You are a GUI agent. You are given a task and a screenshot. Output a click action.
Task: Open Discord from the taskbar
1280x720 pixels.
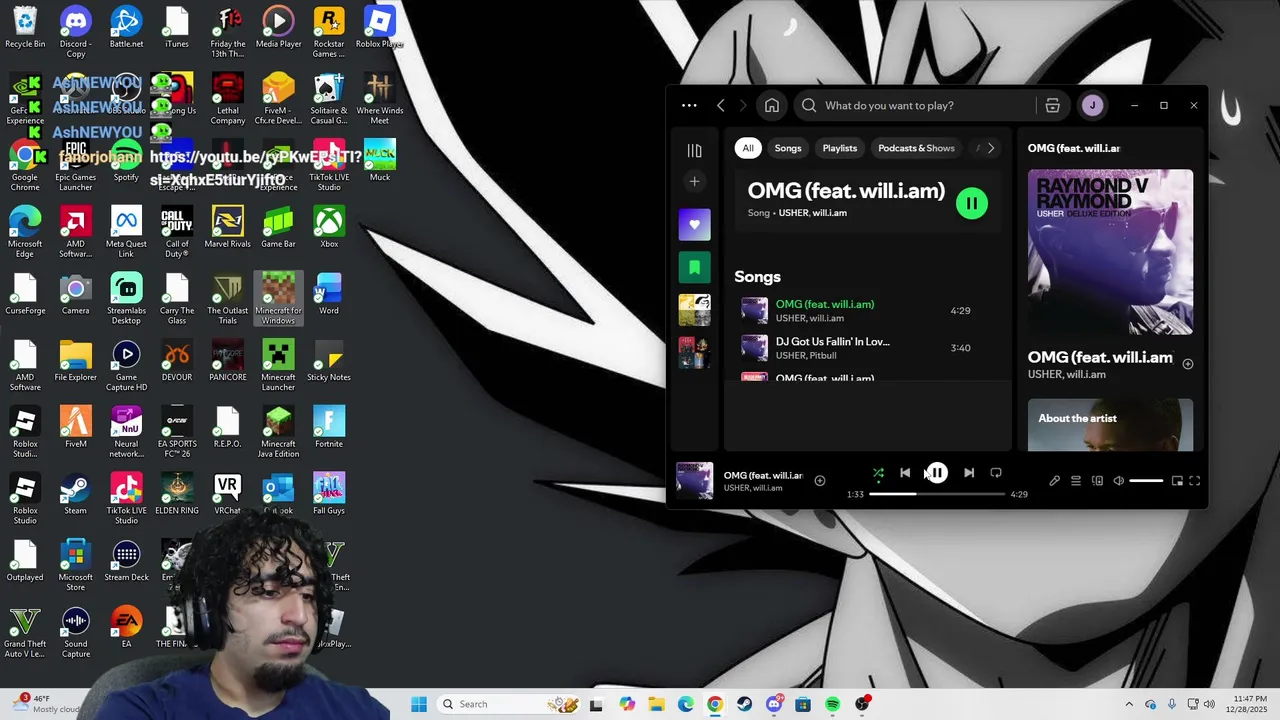pyautogui.click(x=774, y=704)
